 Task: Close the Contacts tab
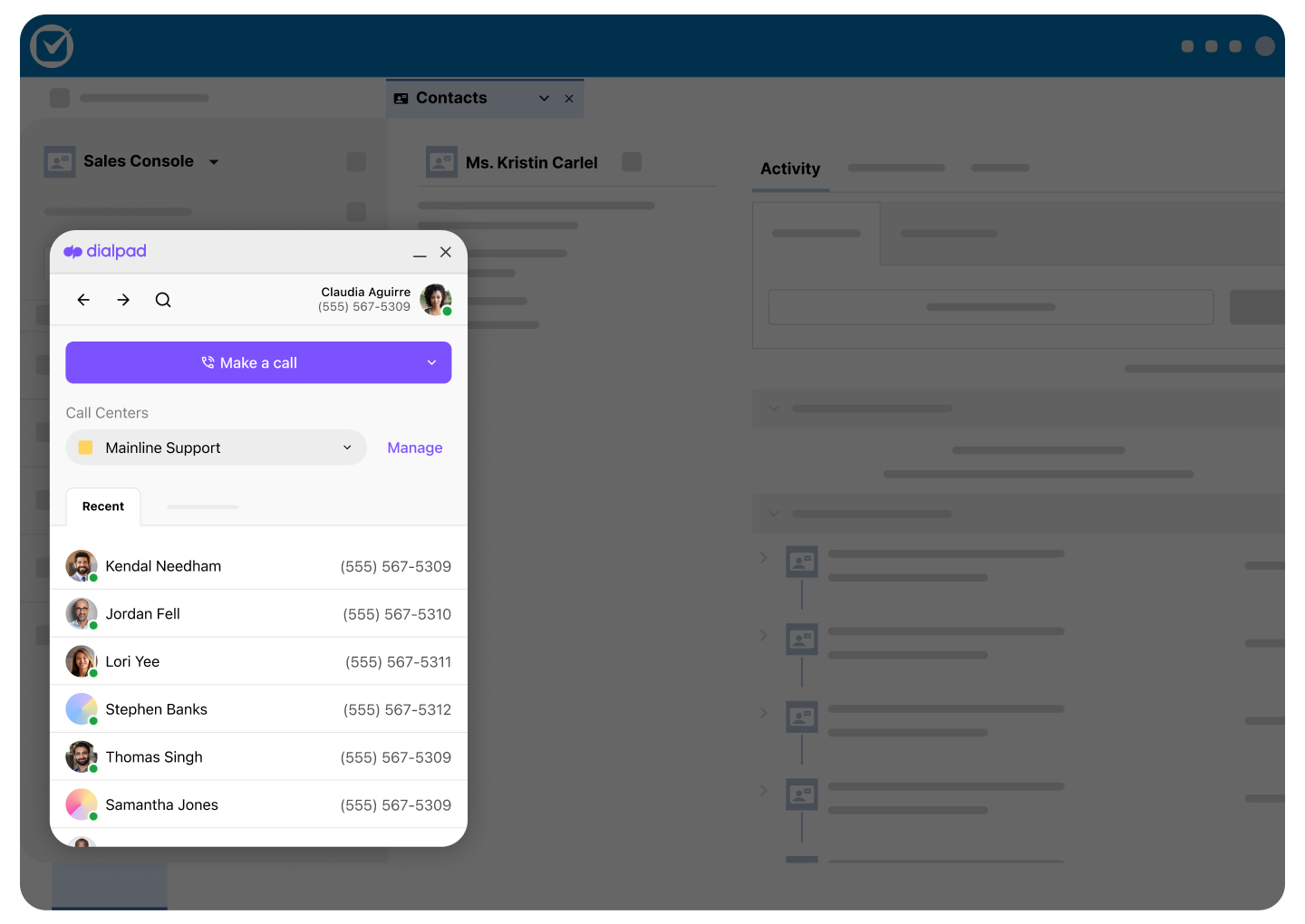click(x=569, y=98)
